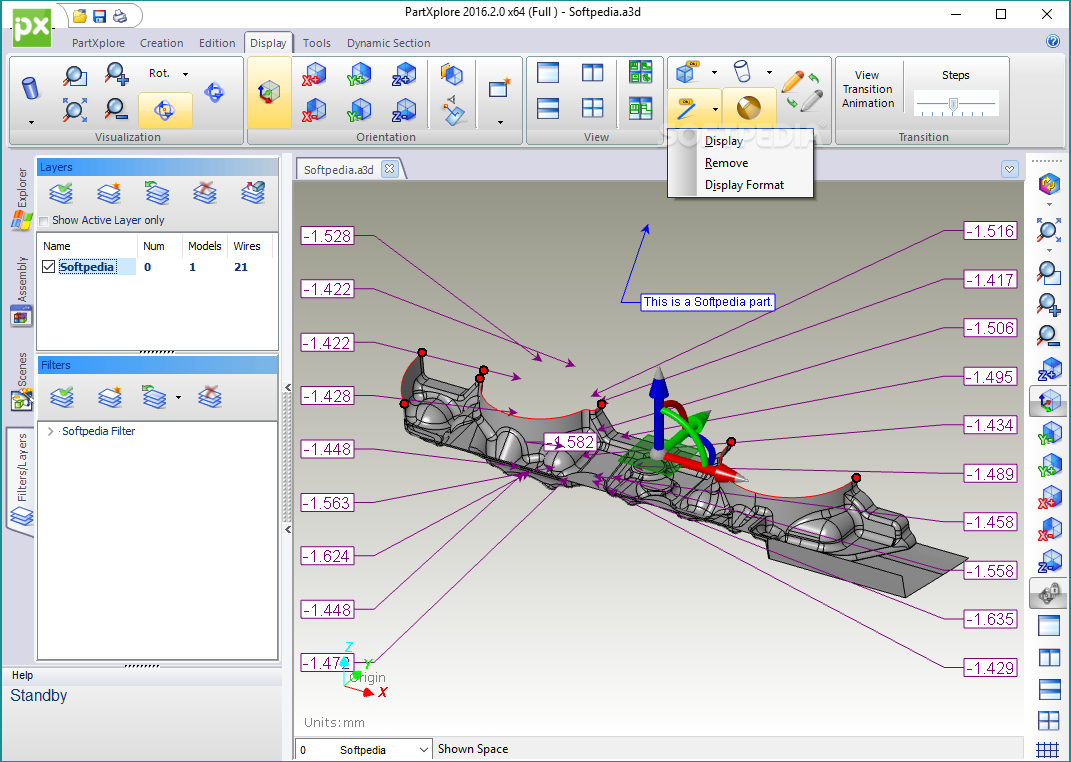
Task: Click the shaded sphere render icon
Action: click(x=749, y=108)
